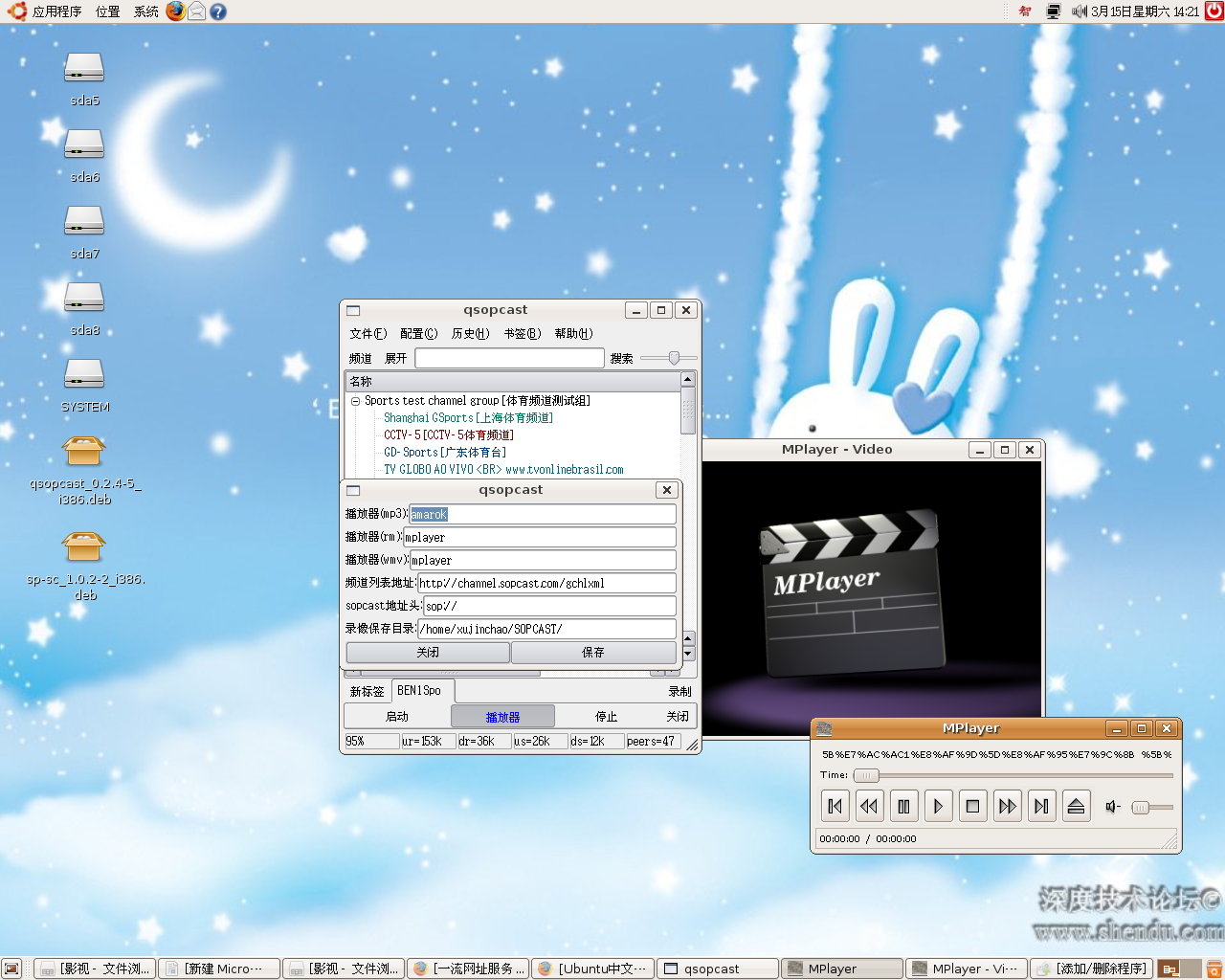Click the 播放器(mp3) amarok field
Viewport: 1225px width, 980px height.
tap(543, 514)
